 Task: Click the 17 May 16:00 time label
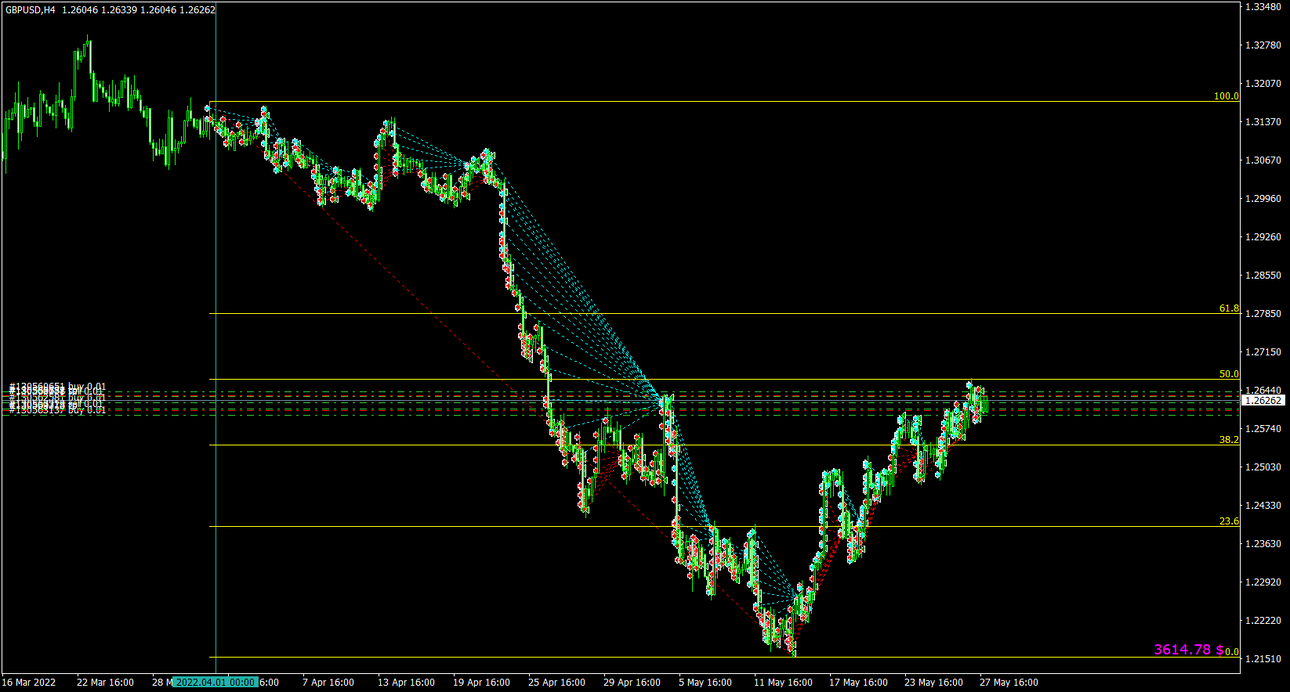tap(859, 682)
